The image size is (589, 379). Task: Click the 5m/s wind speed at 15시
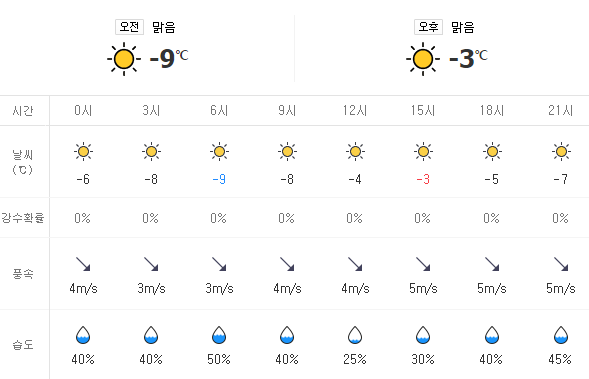click(423, 288)
